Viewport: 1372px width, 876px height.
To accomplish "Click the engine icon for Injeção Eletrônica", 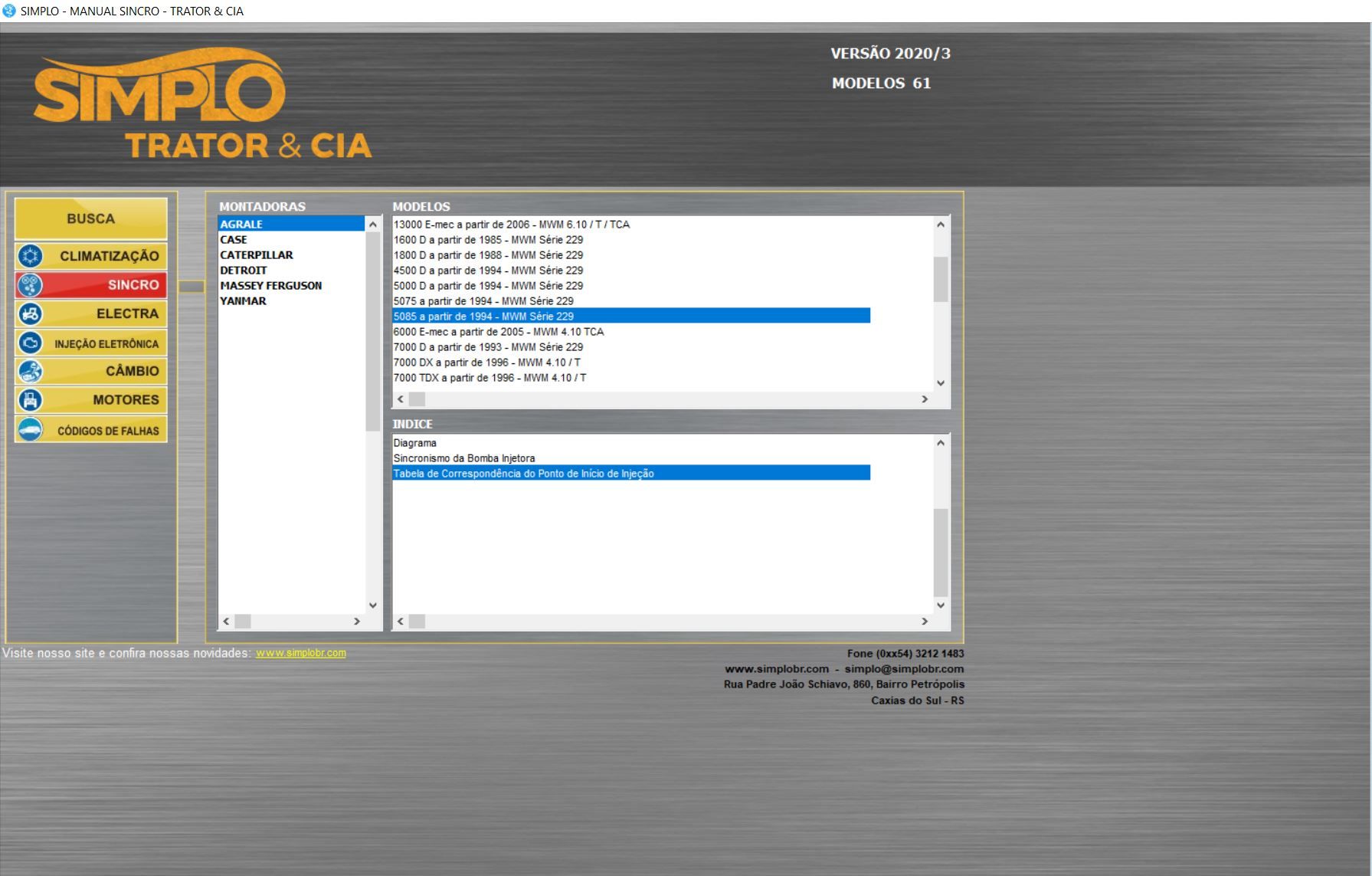I will click(31, 343).
